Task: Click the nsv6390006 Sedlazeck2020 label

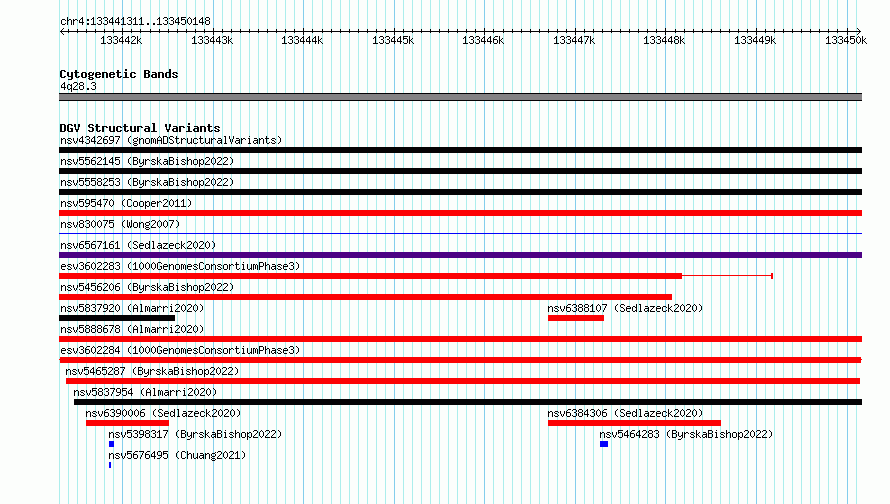Action: pos(163,413)
